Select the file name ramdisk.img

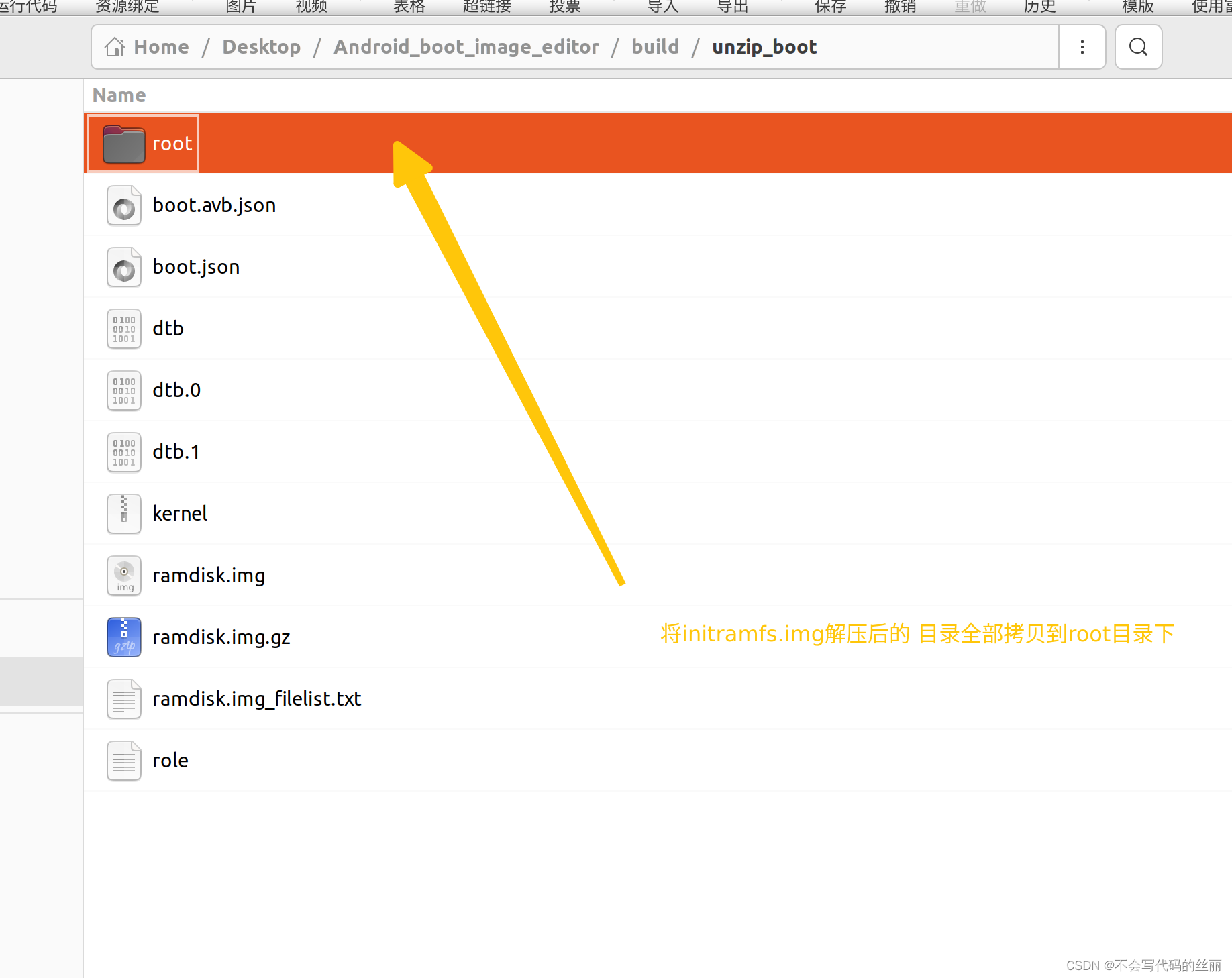[x=209, y=576]
